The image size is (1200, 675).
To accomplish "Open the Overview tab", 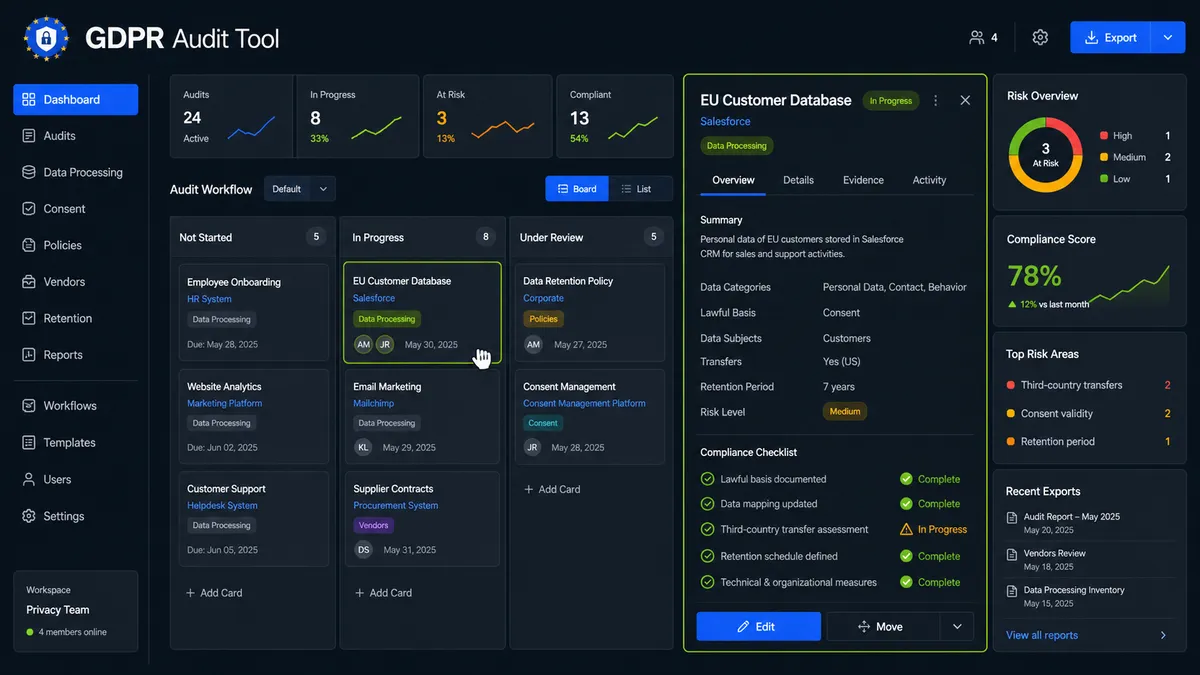I will pos(733,180).
